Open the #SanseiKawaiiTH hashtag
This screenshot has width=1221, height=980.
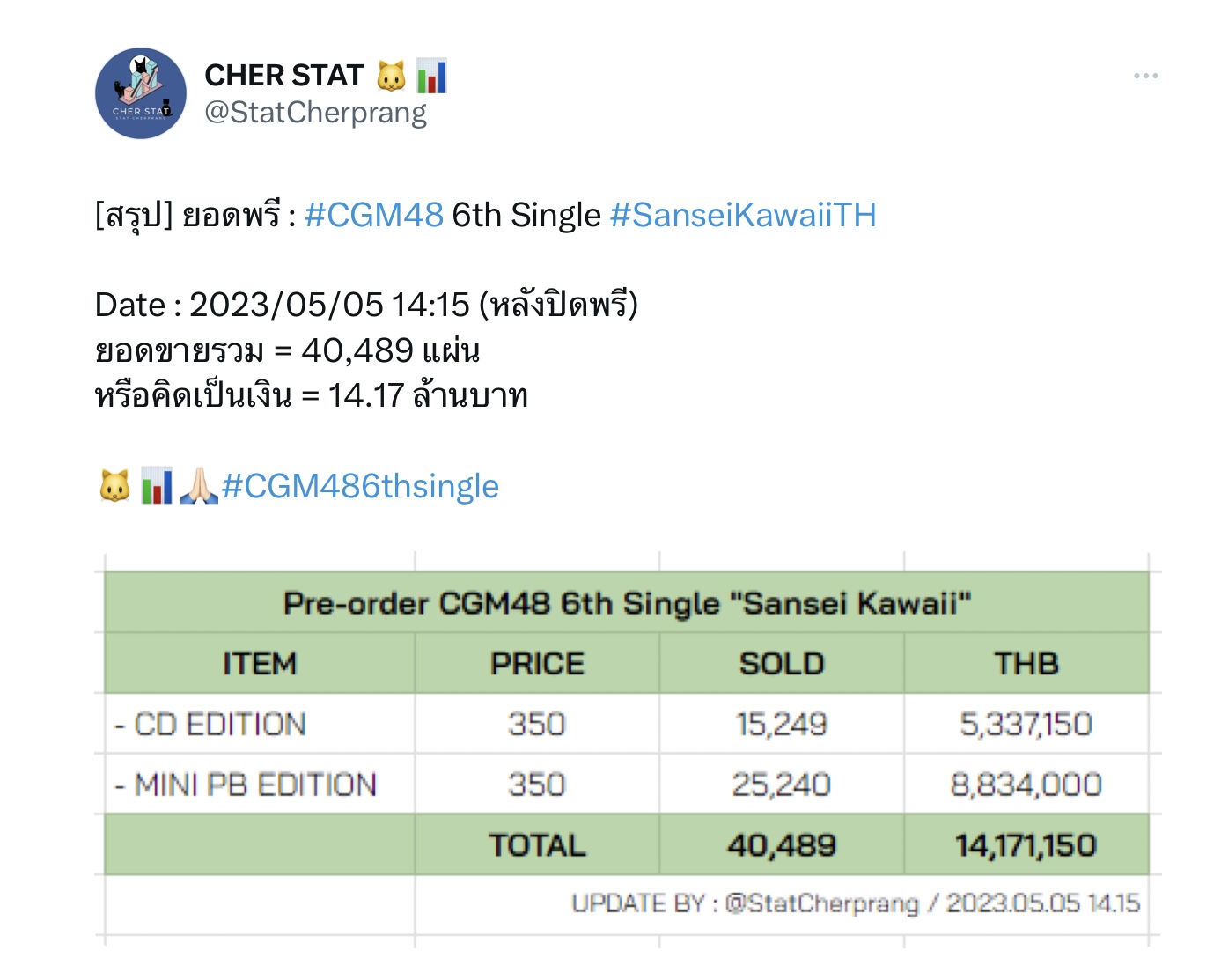(x=743, y=215)
